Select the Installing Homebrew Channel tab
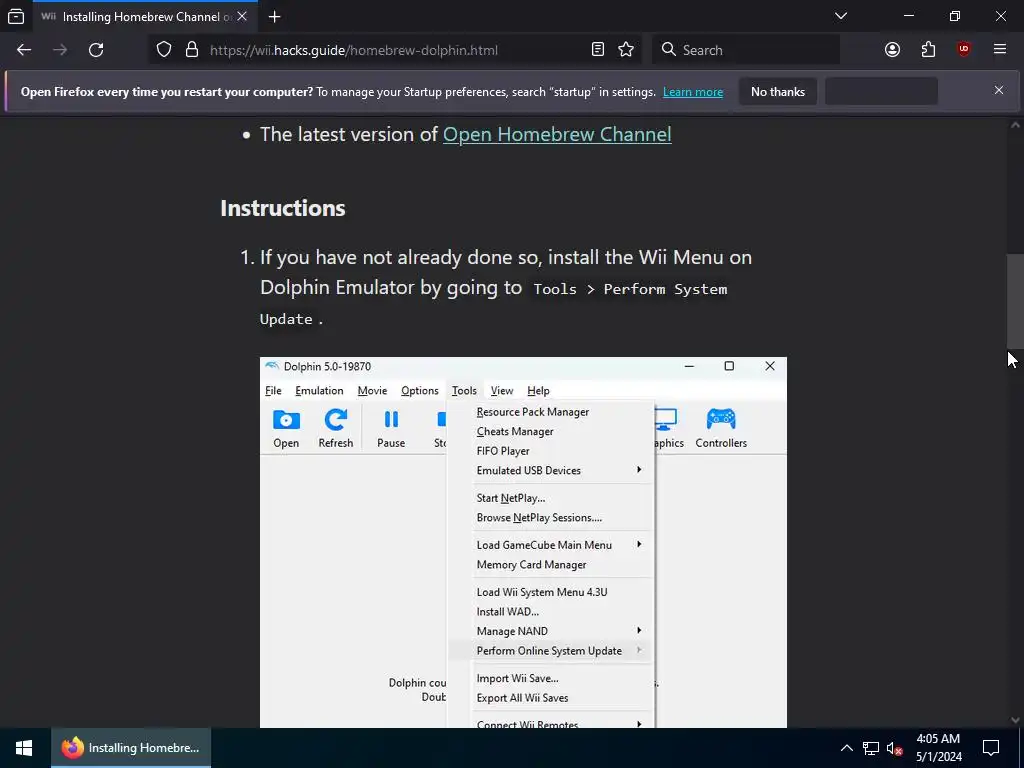The width and height of the screenshot is (1024, 768). click(145, 16)
